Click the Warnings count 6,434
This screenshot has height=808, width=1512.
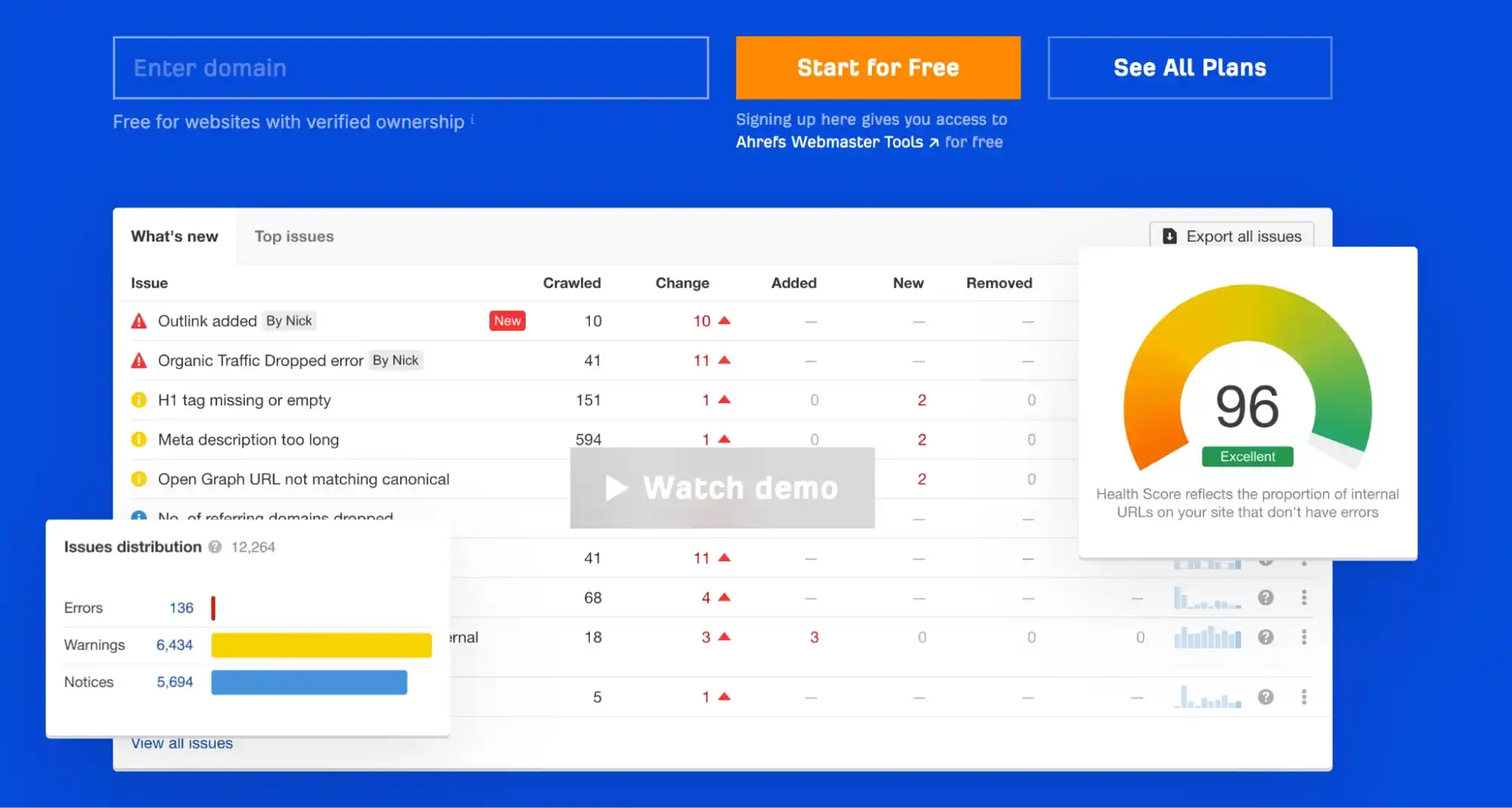click(175, 645)
